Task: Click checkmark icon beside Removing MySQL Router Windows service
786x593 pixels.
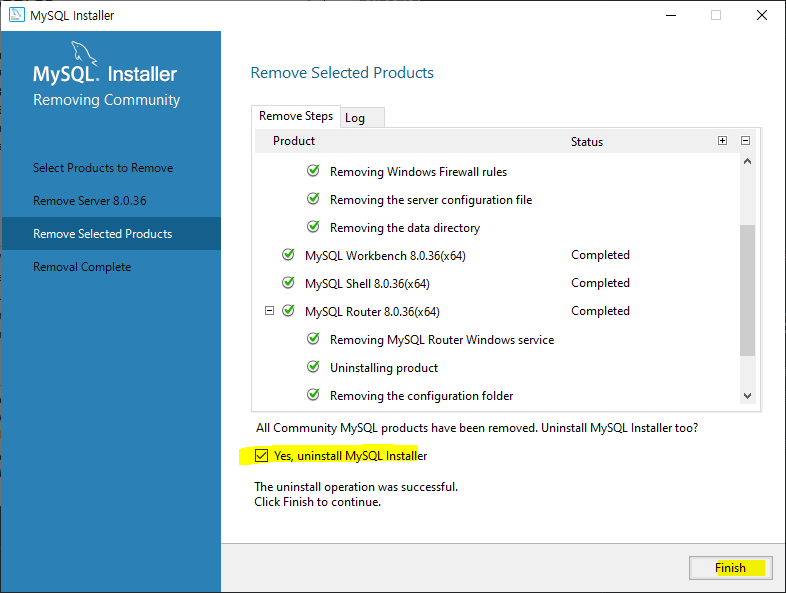Action: click(313, 339)
